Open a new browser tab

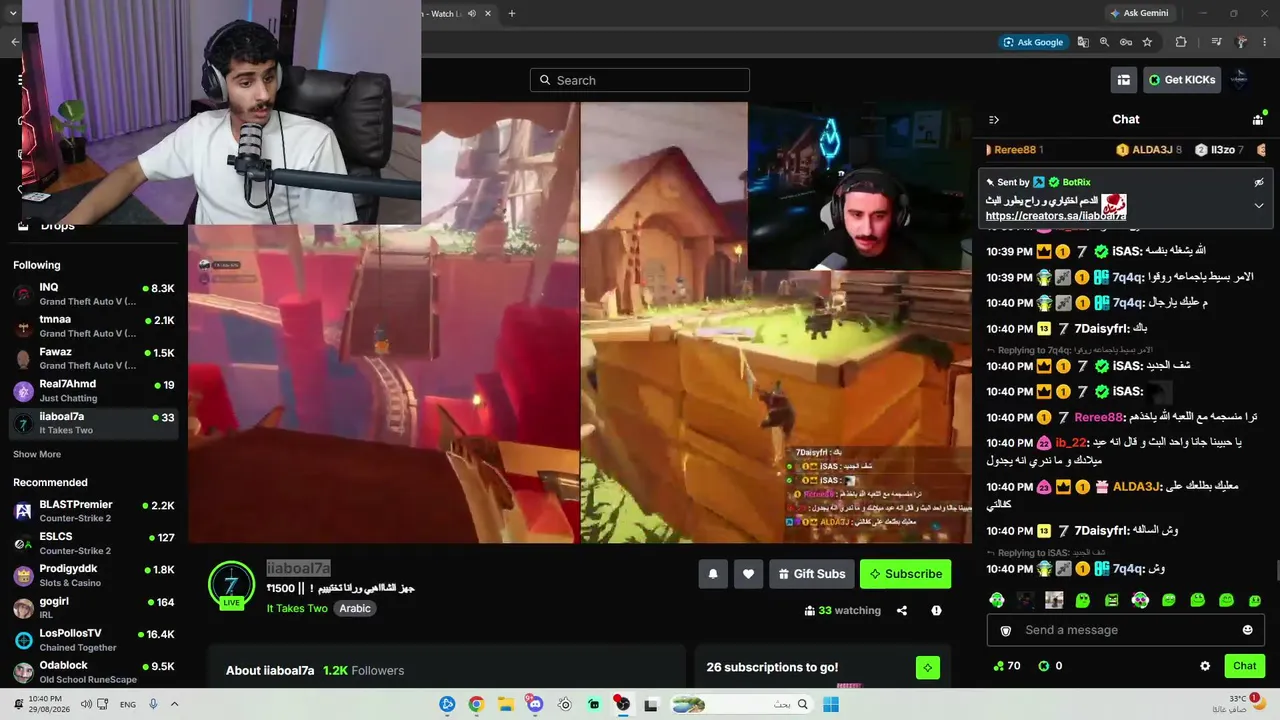[512, 13]
